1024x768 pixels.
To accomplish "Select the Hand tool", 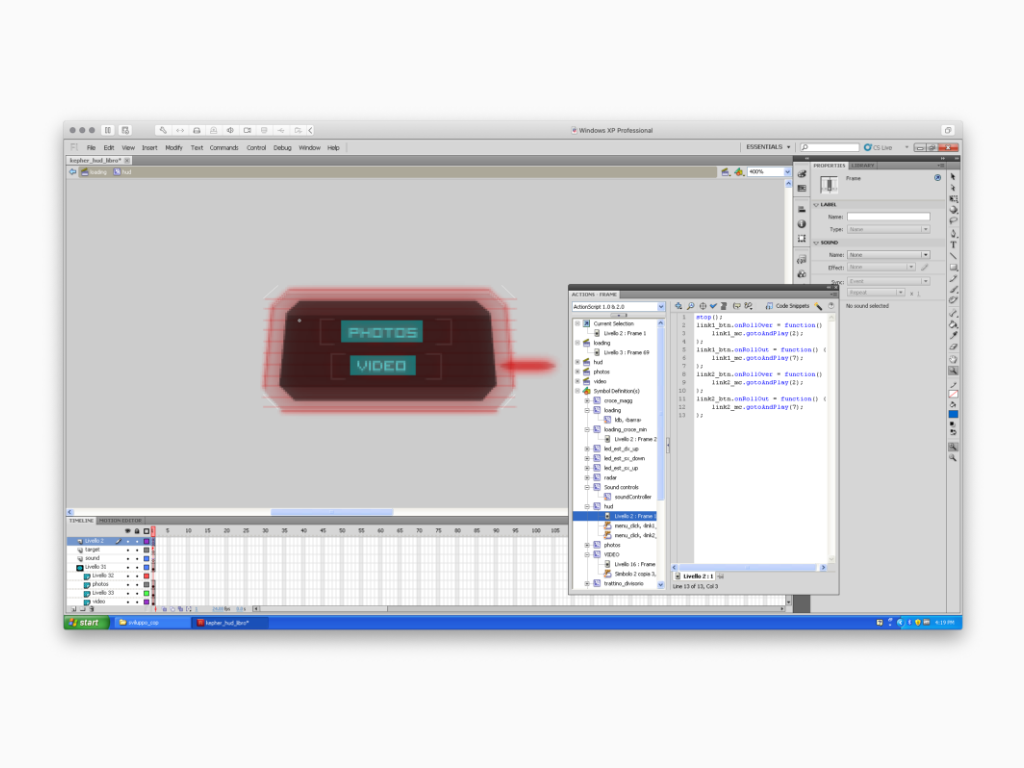I will pyautogui.click(x=953, y=359).
